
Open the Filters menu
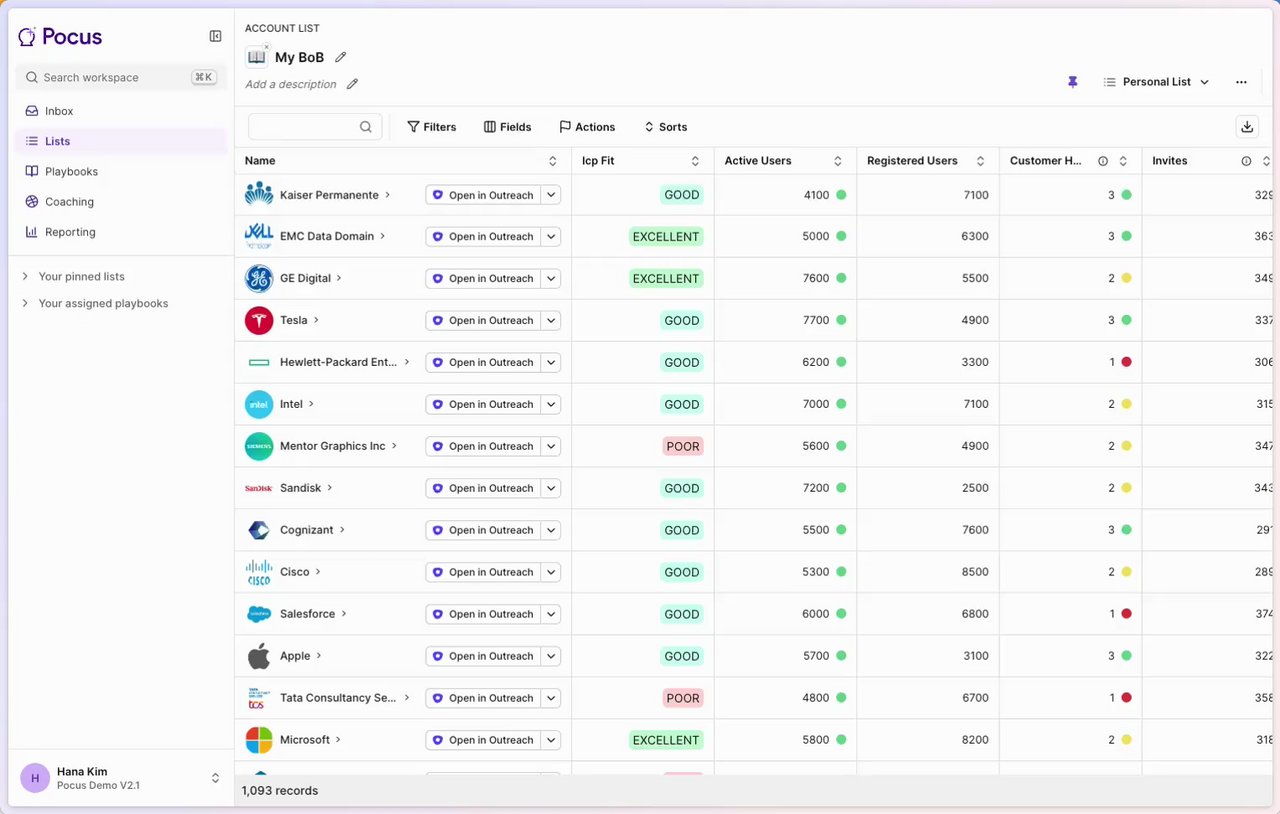click(432, 127)
